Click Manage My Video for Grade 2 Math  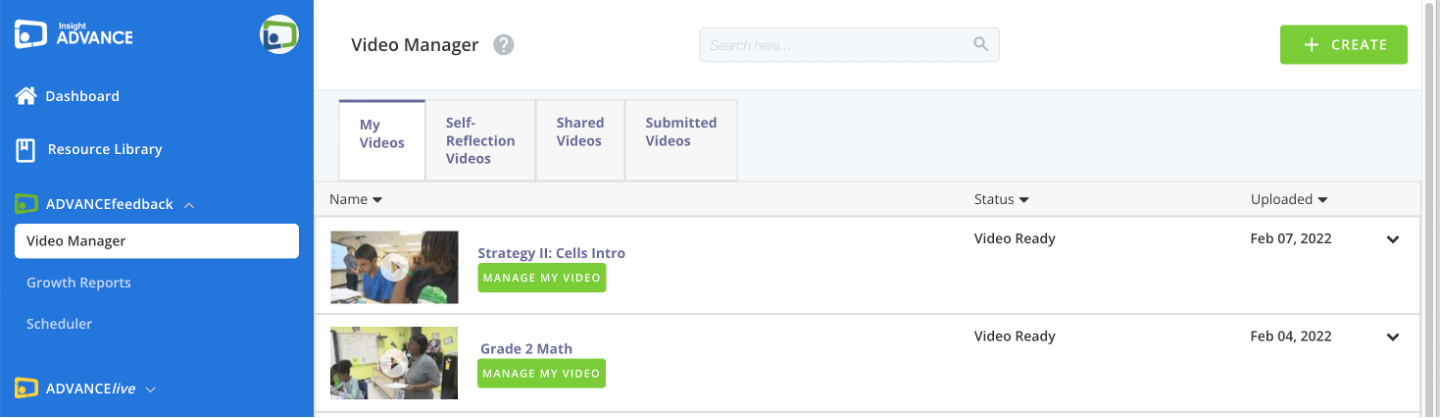541,373
